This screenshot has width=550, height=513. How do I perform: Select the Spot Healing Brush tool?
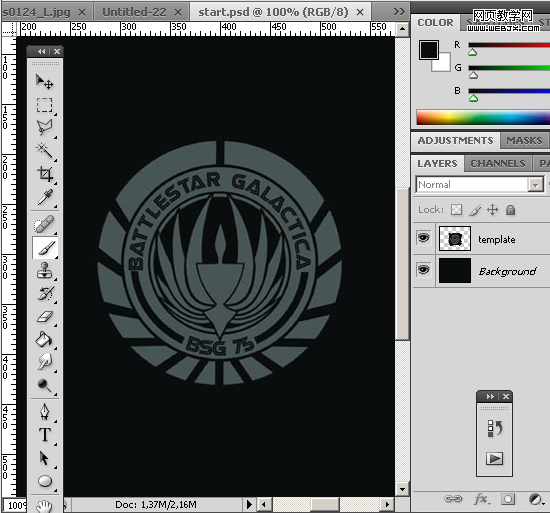pyautogui.click(x=45, y=224)
